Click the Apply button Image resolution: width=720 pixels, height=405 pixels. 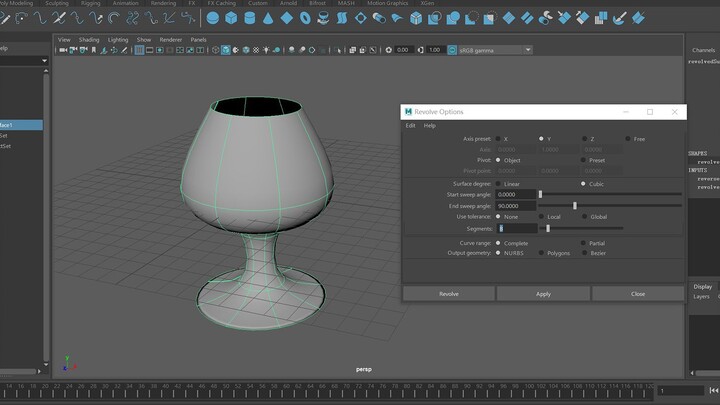pyautogui.click(x=543, y=294)
